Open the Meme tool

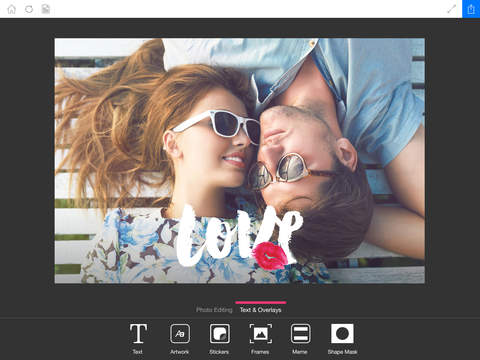pos(300,338)
